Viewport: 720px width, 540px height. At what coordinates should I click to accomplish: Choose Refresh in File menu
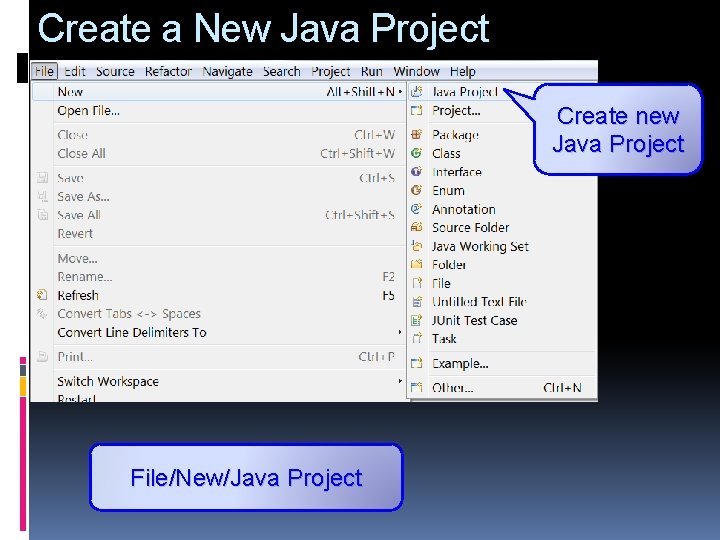(x=219, y=295)
